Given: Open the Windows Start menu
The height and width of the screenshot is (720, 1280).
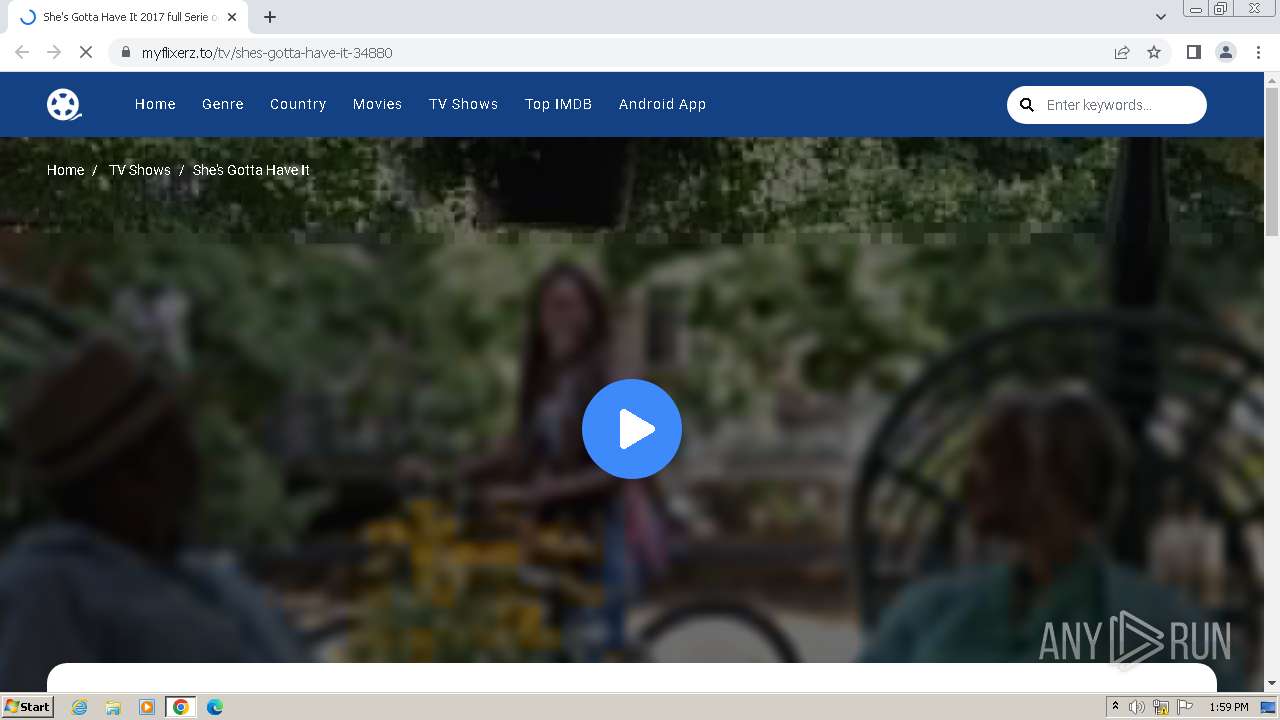Looking at the screenshot, I should pyautogui.click(x=28, y=706).
